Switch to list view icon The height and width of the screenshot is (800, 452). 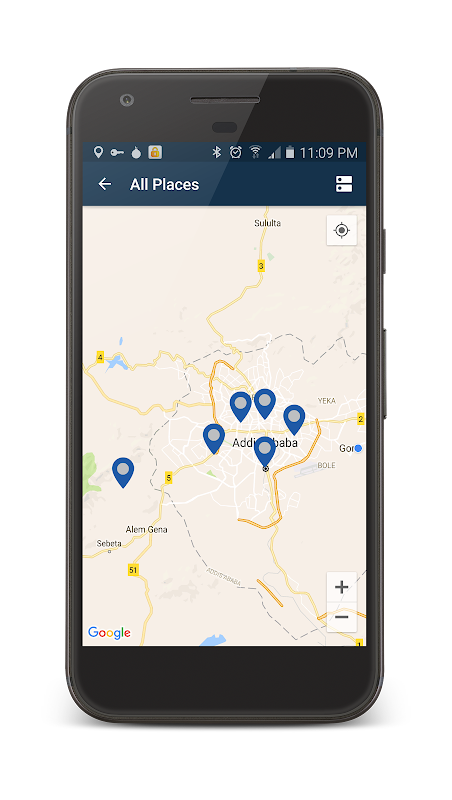[x=344, y=184]
